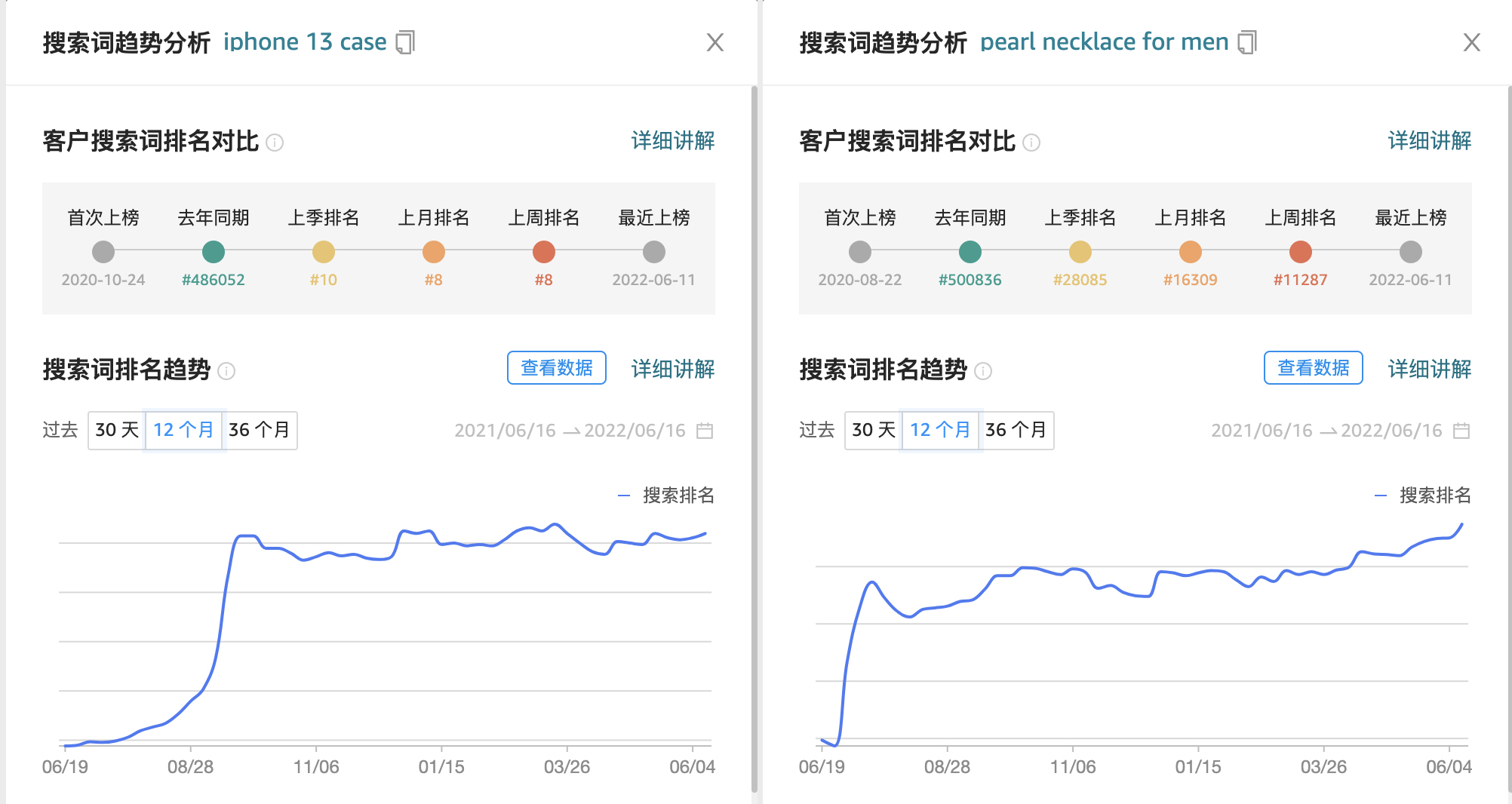Open calendar icon in pearl necklace panel
The height and width of the screenshot is (804, 1512).
[1461, 431]
